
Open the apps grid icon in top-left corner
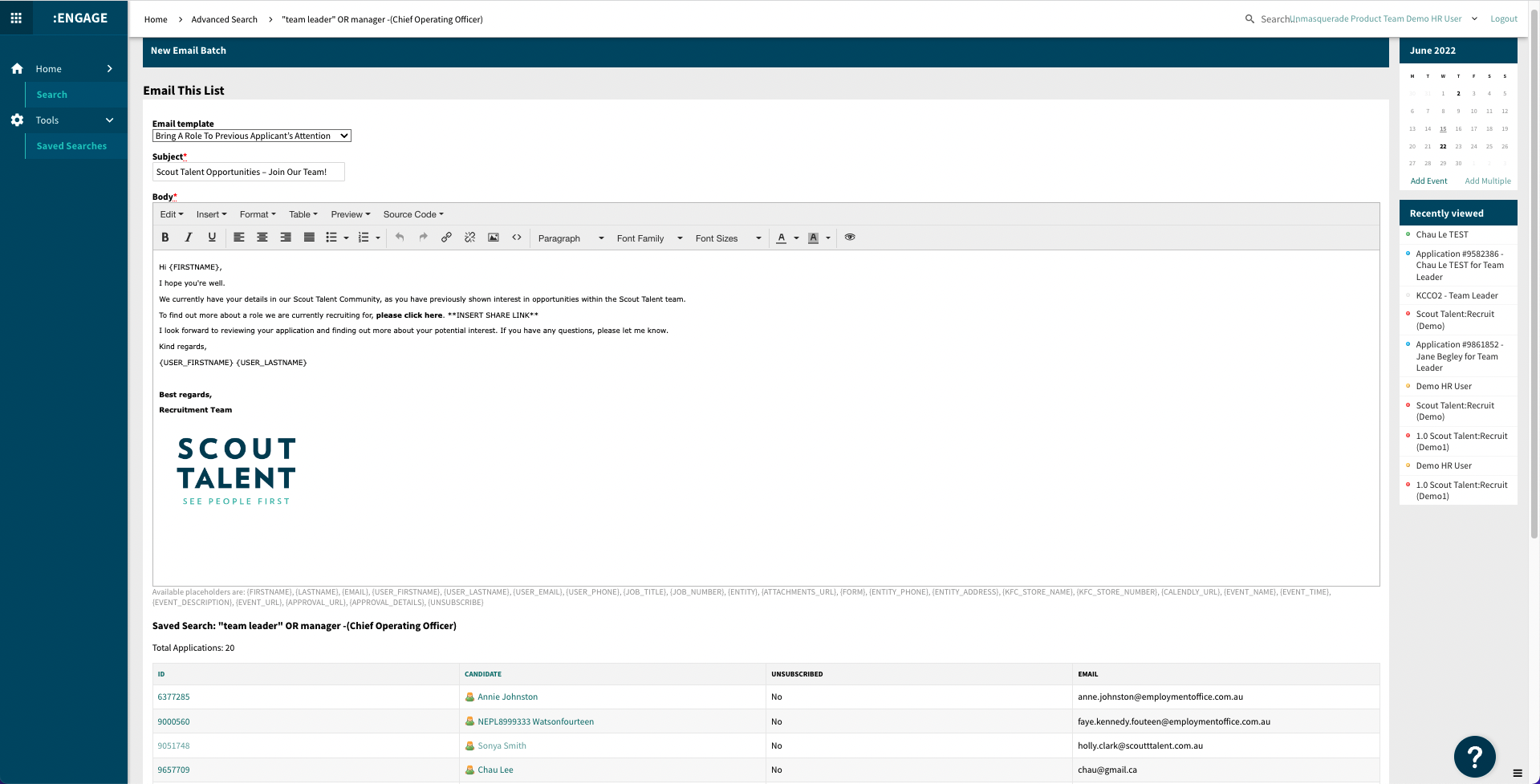click(x=16, y=18)
